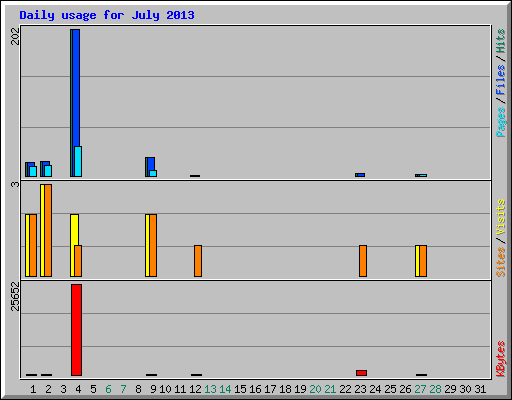Click the 25652 KBytes axis label

pyautogui.click(x=15, y=296)
